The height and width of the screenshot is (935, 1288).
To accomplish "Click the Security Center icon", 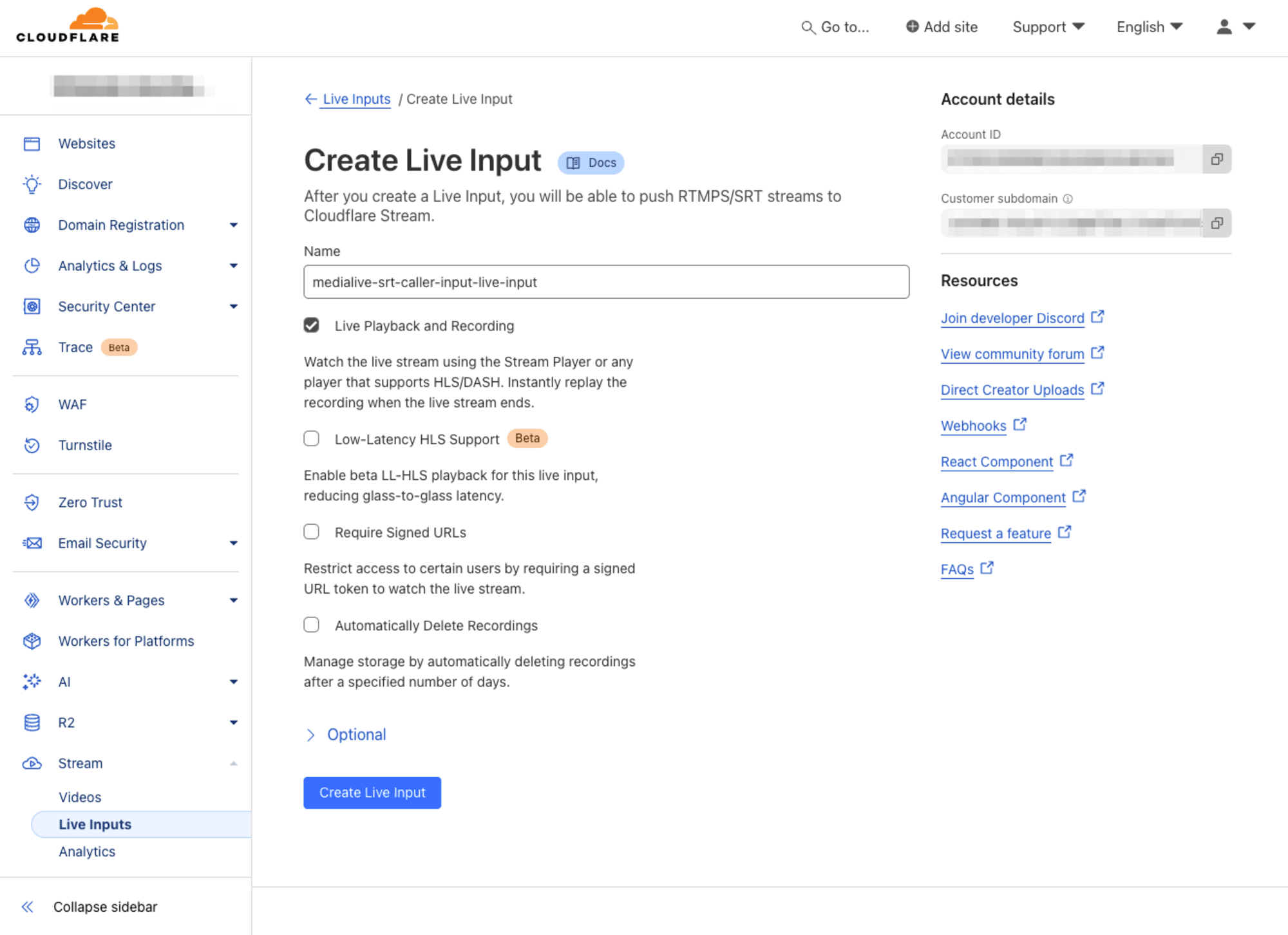I will pyautogui.click(x=32, y=307).
